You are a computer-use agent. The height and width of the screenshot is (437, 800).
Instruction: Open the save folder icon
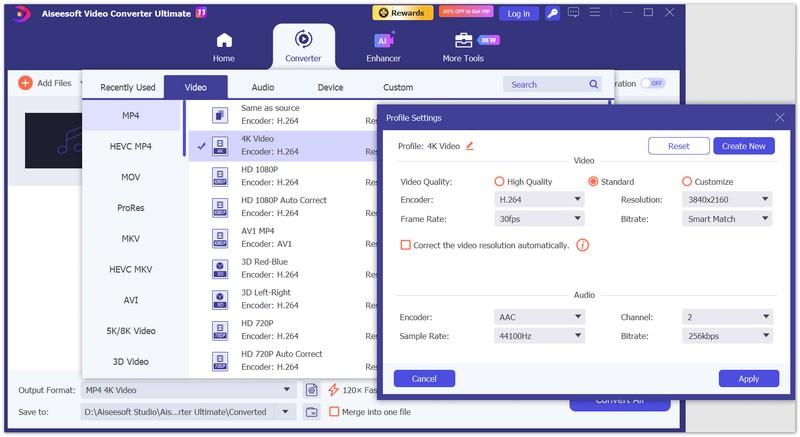311,412
